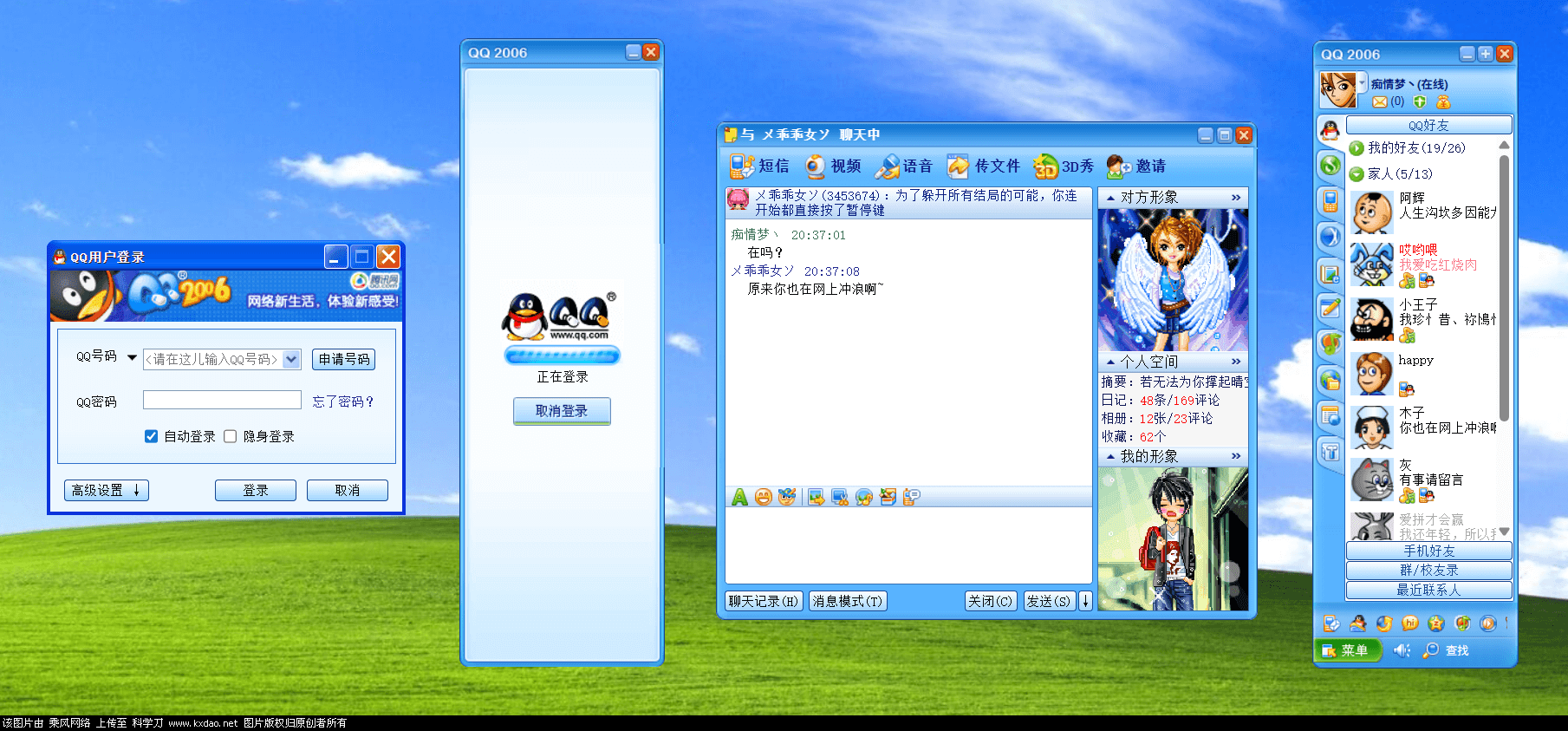Open the green 菜单 main menu

point(1346,650)
